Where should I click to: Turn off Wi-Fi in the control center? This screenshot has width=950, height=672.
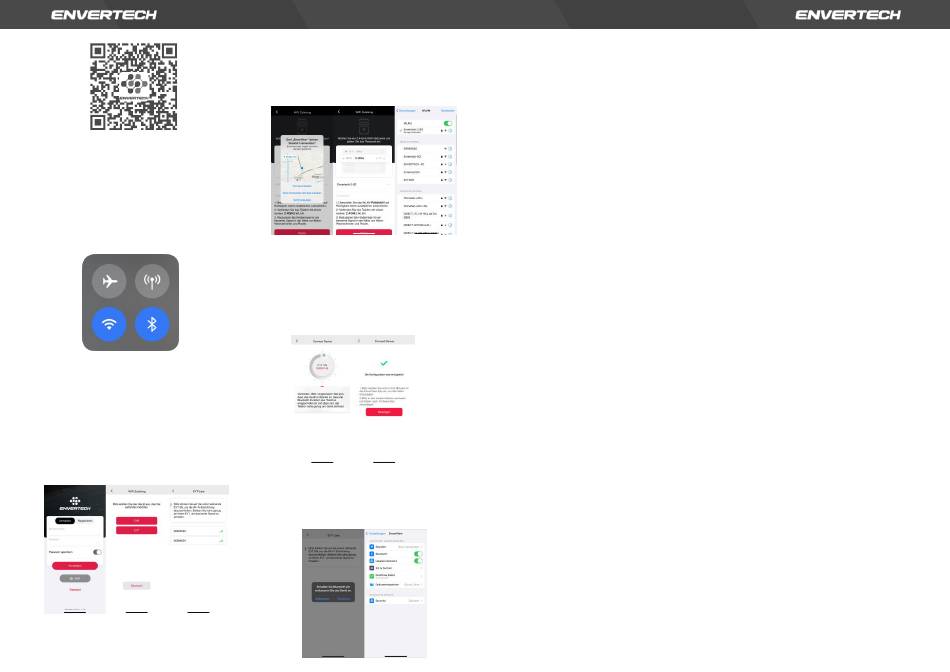pyautogui.click(x=109, y=324)
